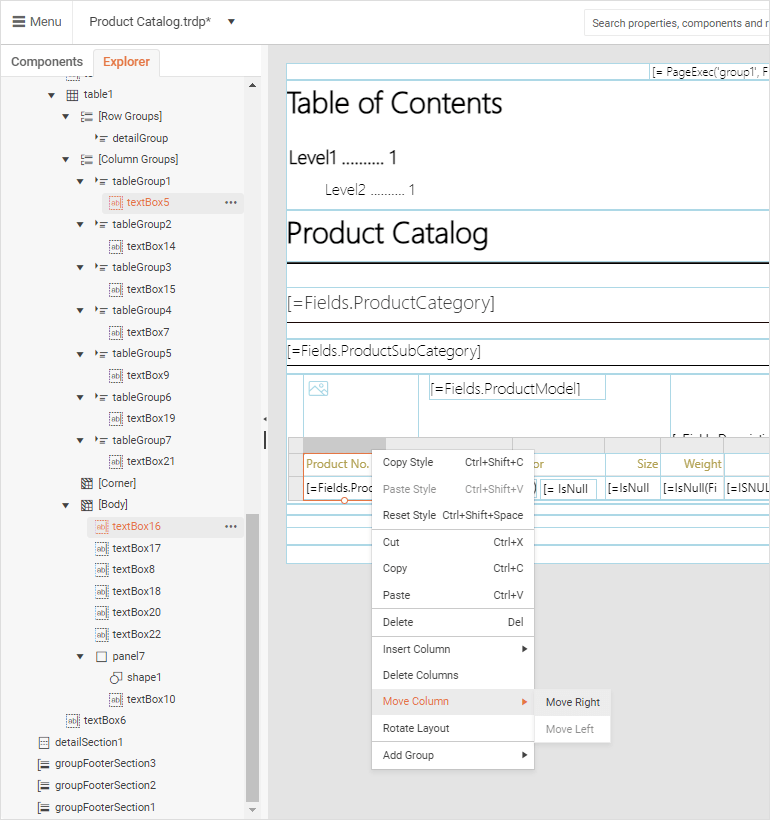Click the Row Groups icon in Explorer
Viewport: 770px width, 820px height.
tap(87, 117)
